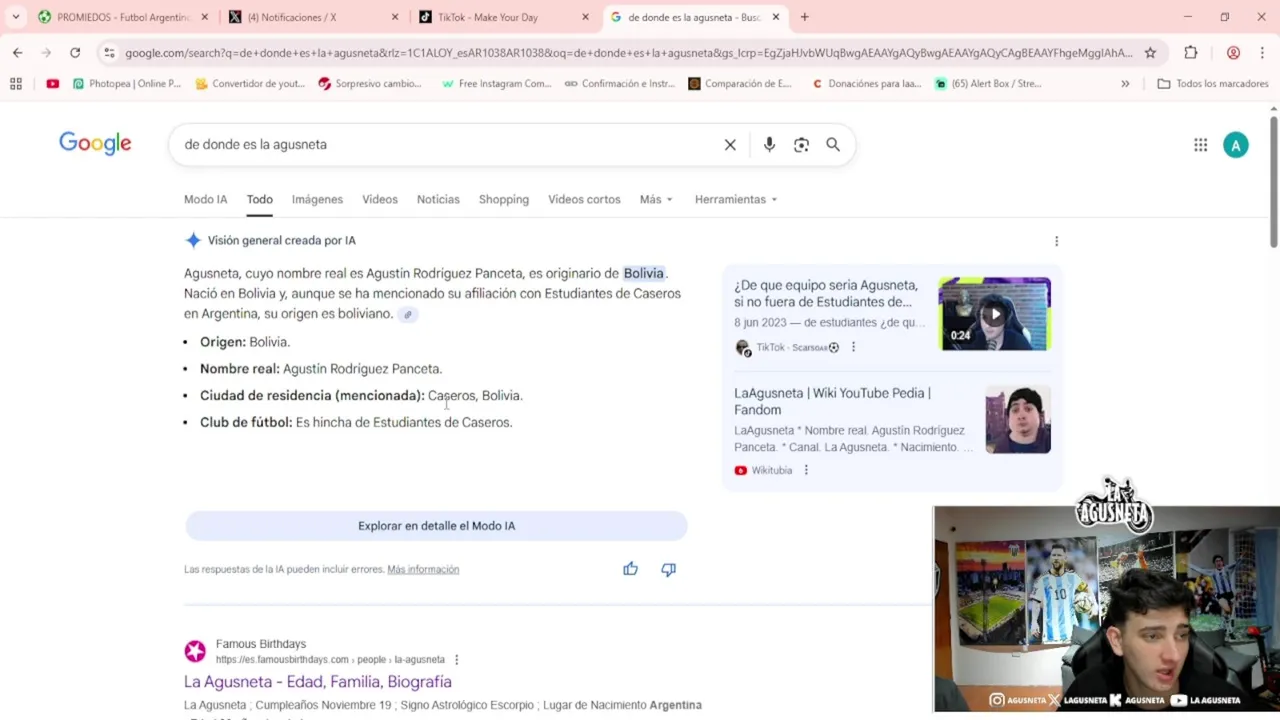This screenshot has height=720, width=1280.
Task: Close the Notificaciones X tab
Action: click(x=395, y=17)
